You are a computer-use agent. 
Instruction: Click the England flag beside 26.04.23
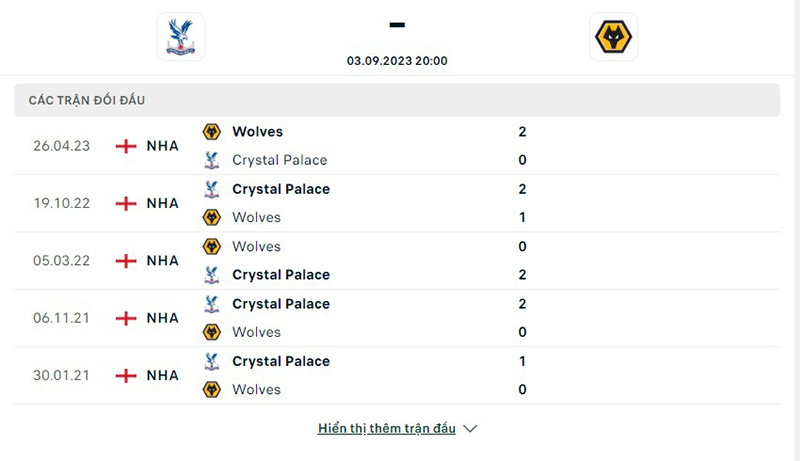point(126,146)
